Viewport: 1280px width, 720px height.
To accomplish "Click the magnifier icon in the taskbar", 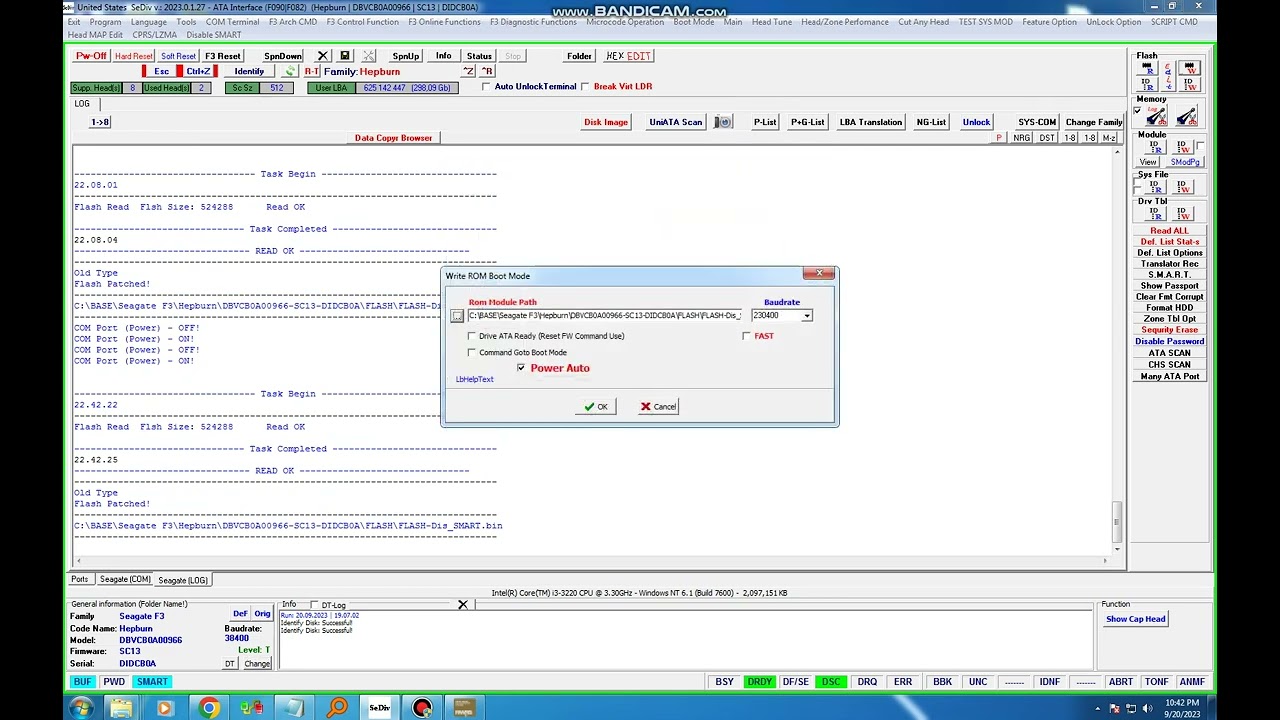I will click(337, 708).
